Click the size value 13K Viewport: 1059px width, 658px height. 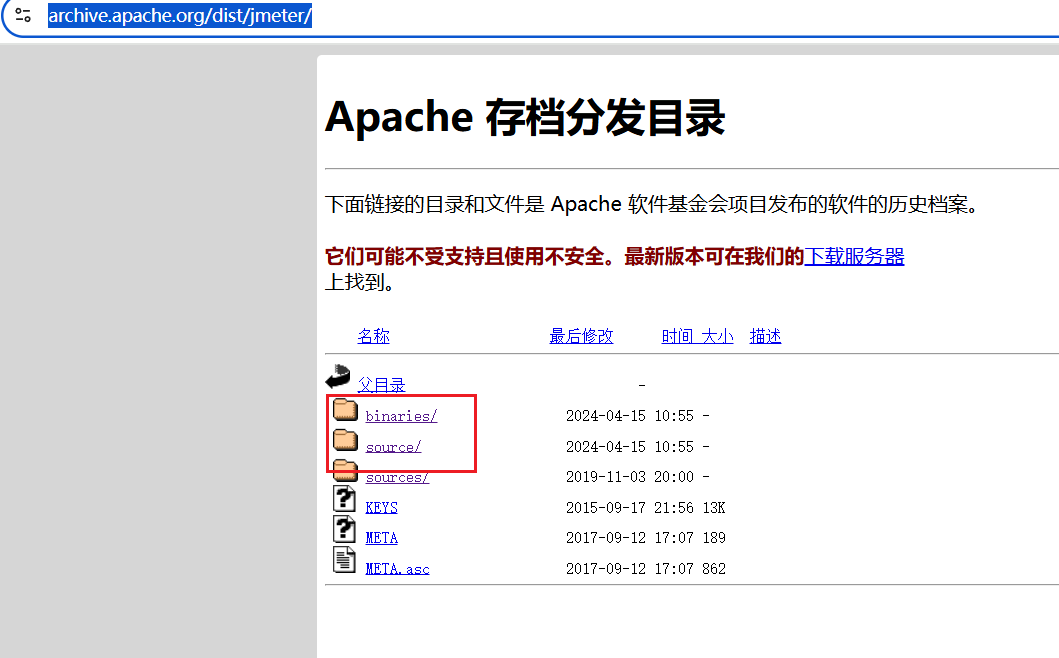pos(714,508)
